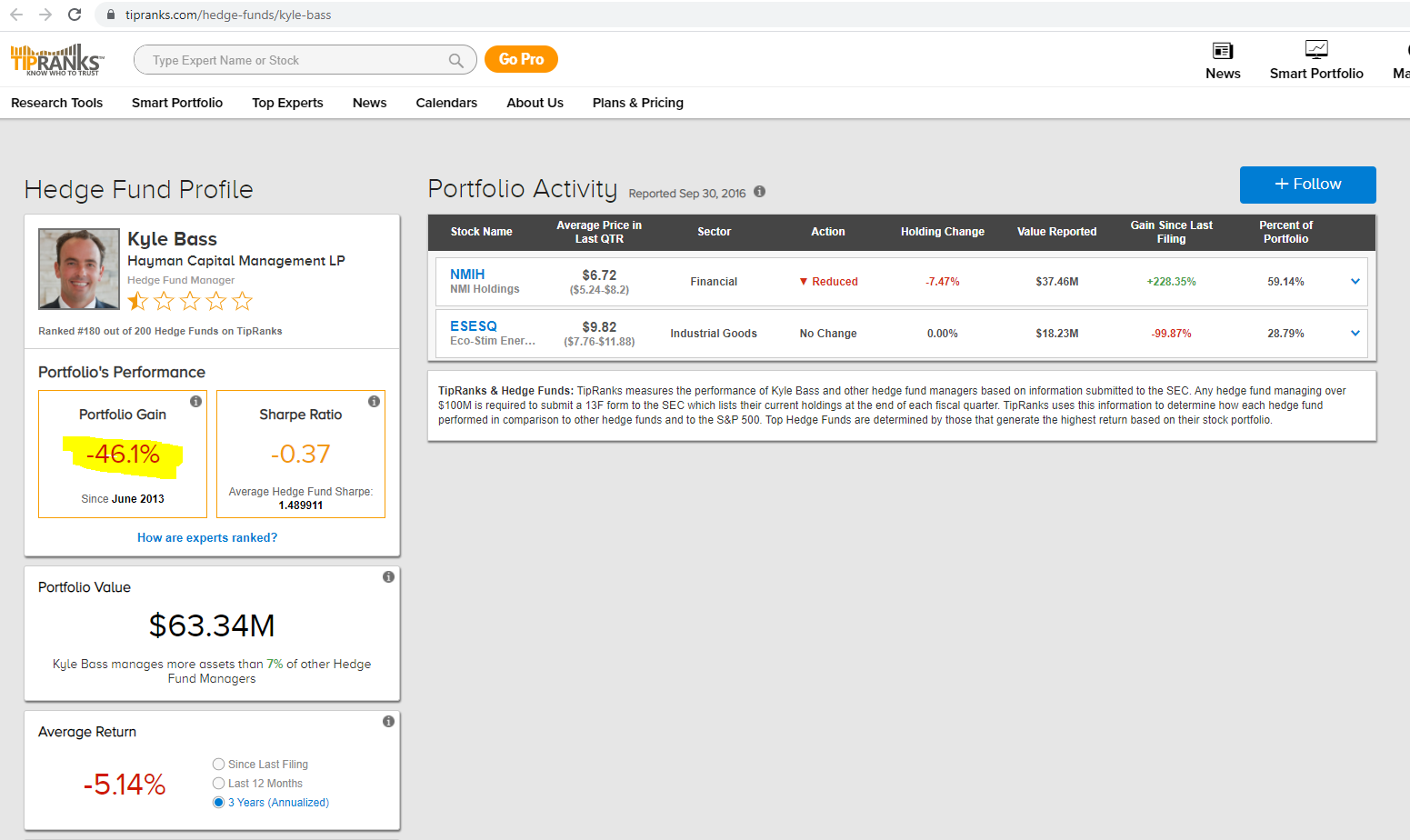Click info icon in Portfolio Value card
Screen dimensions: 1410x840
pyautogui.click(x=388, y=576)
